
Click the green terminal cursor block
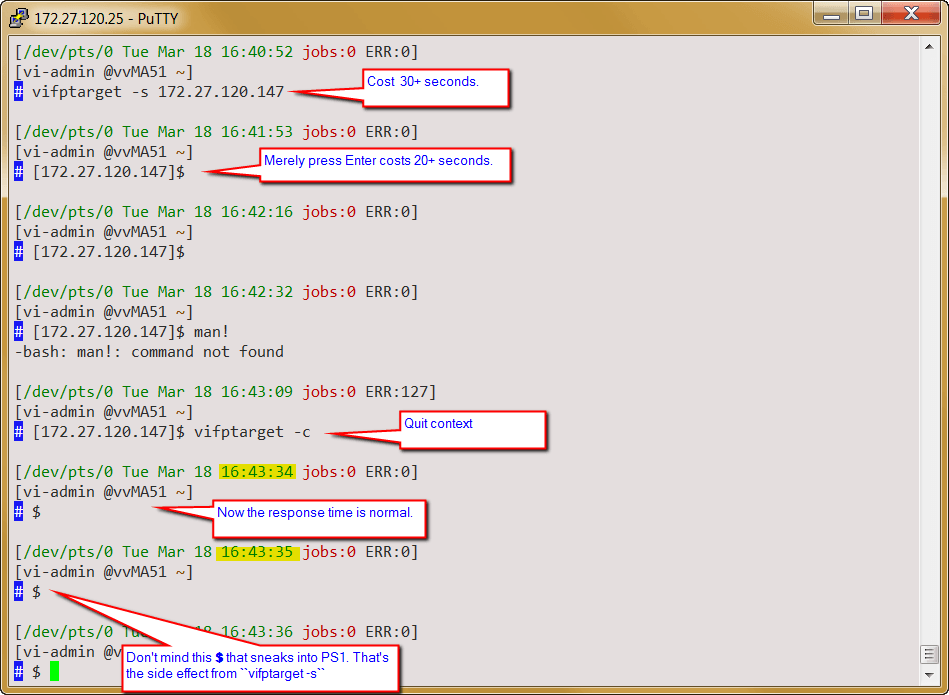pyautogui.click(x=54, y=672)
